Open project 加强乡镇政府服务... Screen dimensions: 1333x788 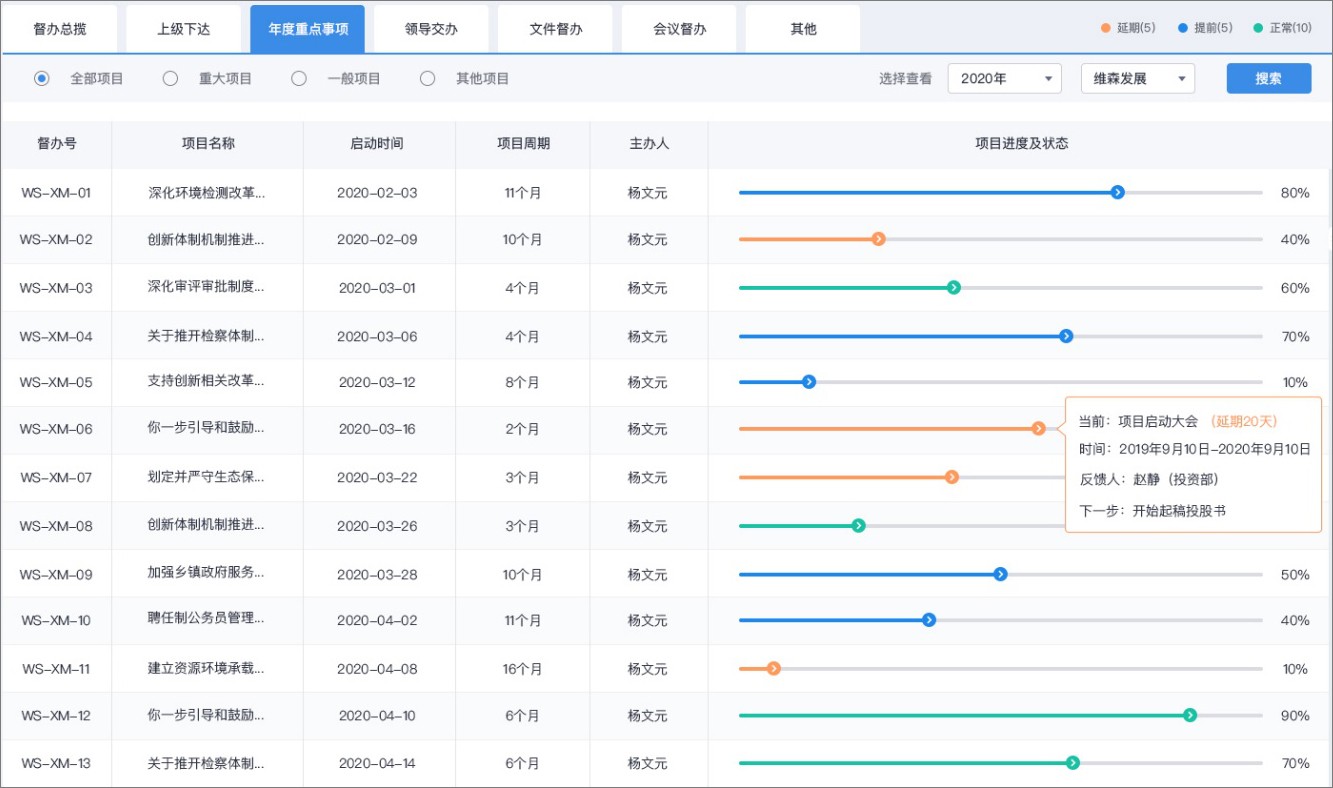click(206, 573)
